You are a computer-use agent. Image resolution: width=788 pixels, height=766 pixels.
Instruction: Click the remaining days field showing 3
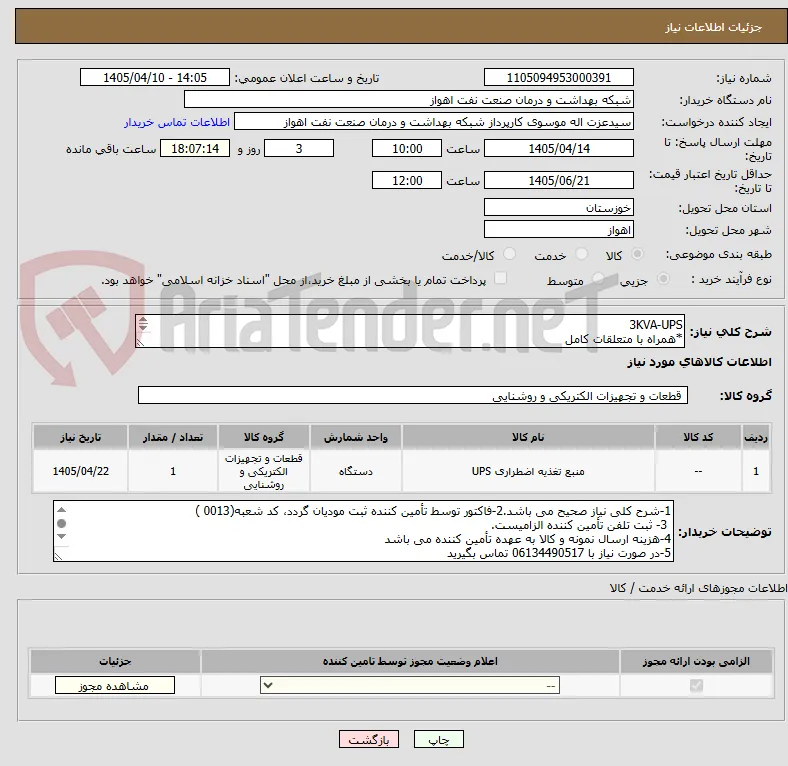299,148
